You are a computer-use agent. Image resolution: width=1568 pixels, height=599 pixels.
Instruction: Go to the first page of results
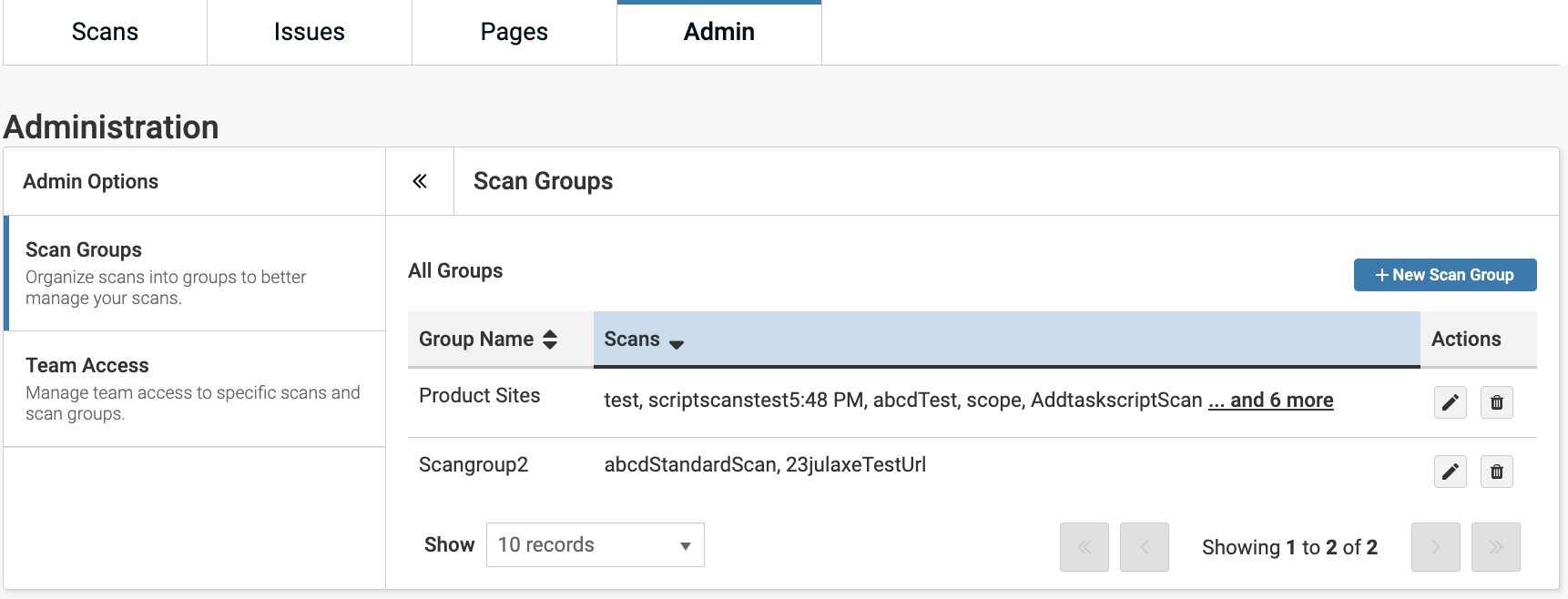click(1084, 547)
